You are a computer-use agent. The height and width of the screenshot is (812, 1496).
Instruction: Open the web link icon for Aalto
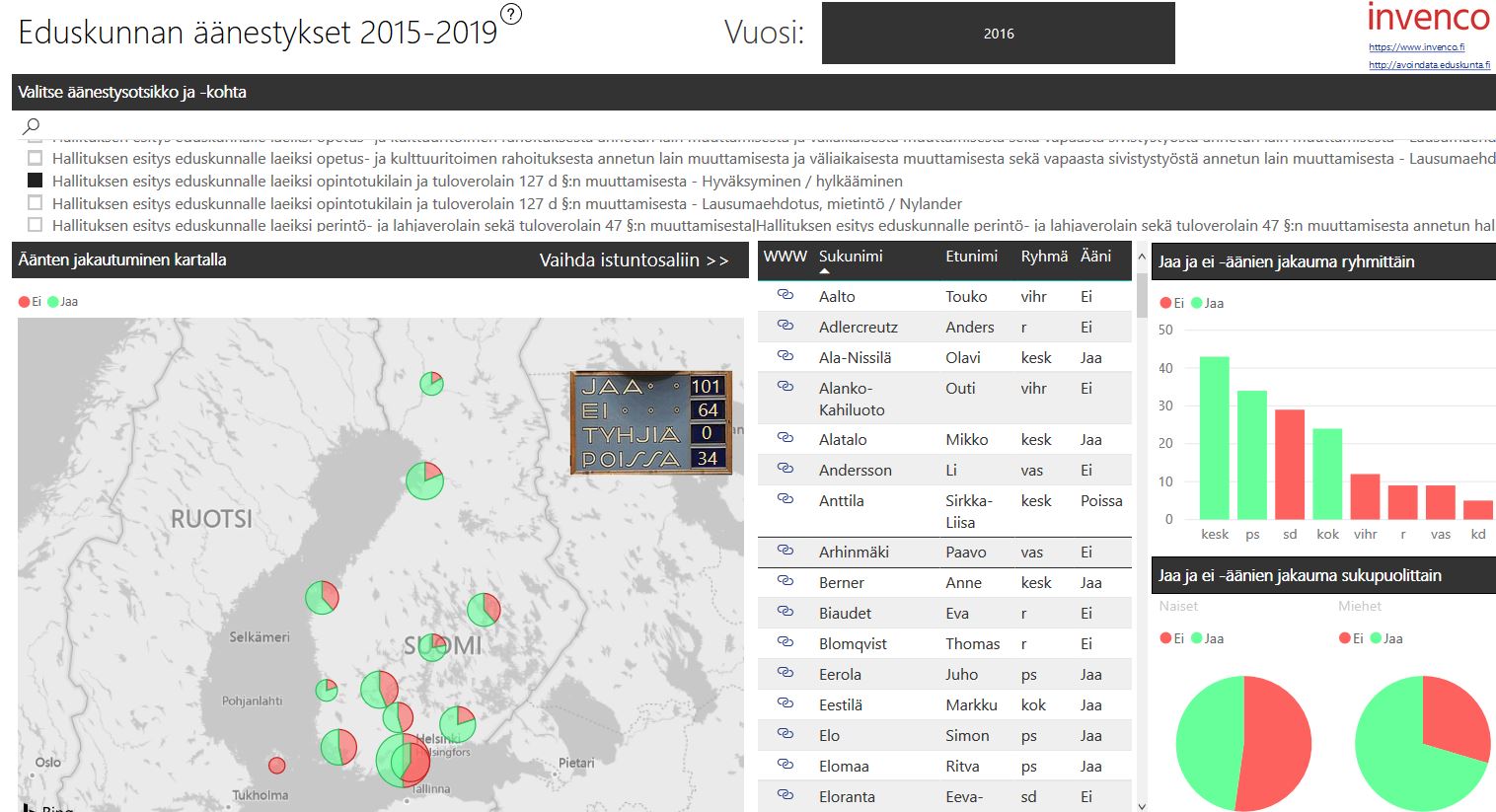785,295
